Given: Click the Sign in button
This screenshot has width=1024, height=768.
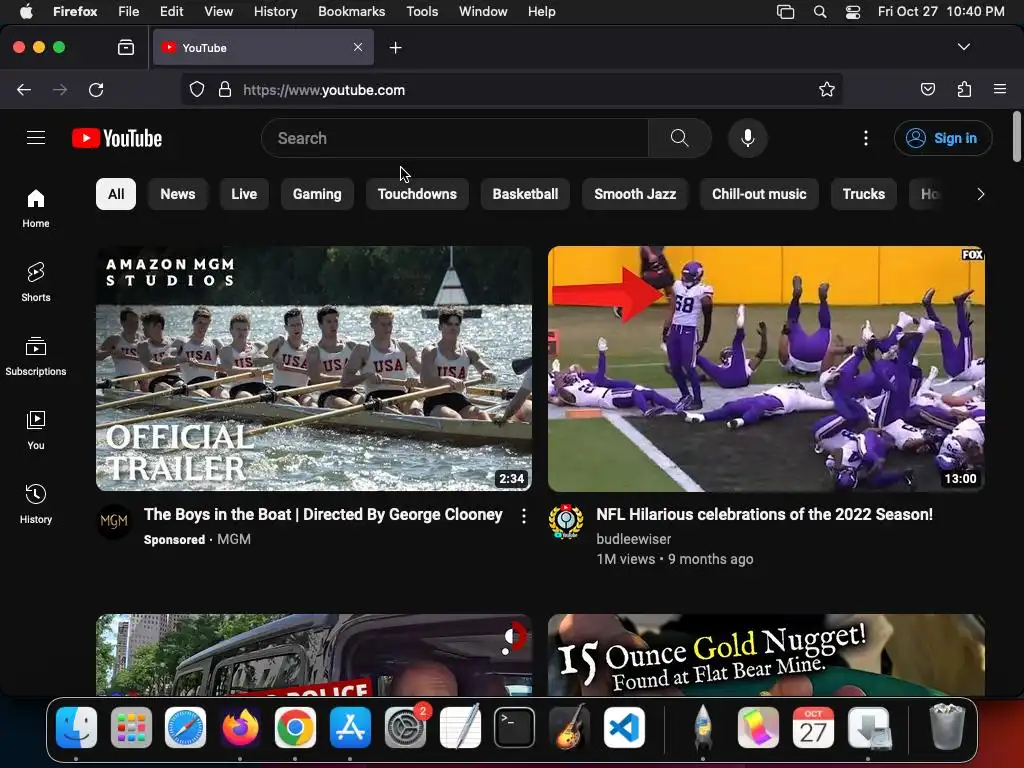Looking at the screenshot, I should [942, 138].
